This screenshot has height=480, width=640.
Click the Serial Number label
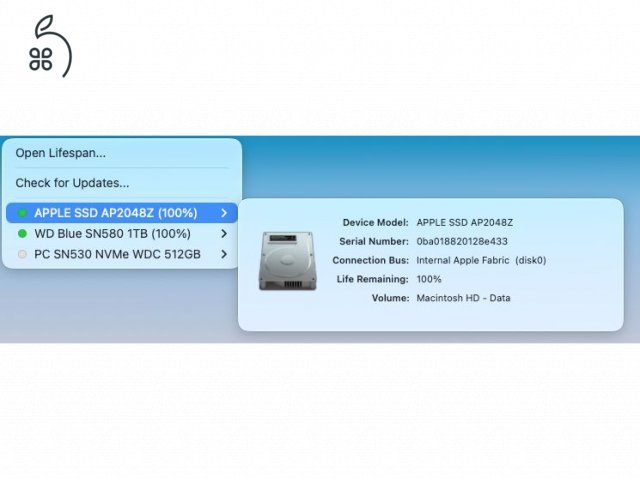point(374,241)
